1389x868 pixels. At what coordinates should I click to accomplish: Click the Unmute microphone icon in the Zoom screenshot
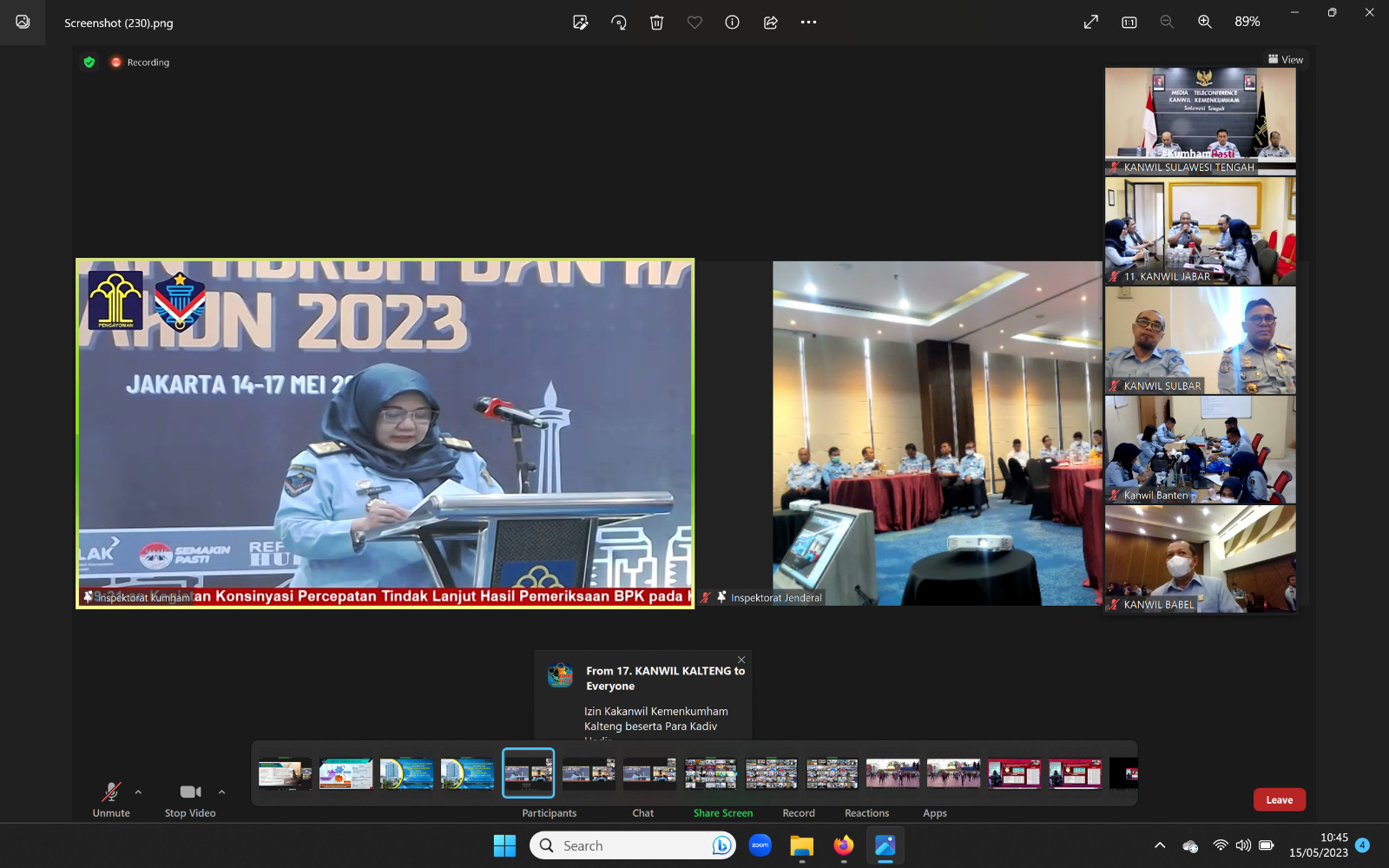[111, 792]
